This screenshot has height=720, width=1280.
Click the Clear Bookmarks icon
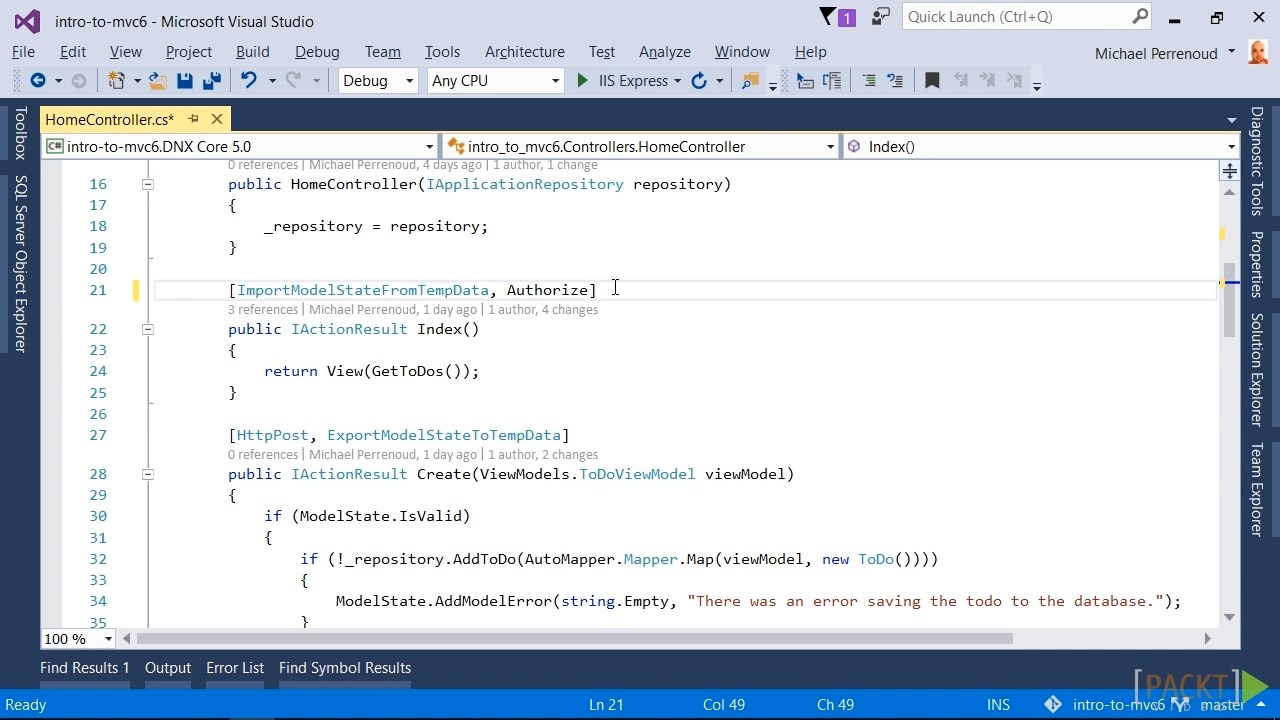click(x=1014, y=81)
